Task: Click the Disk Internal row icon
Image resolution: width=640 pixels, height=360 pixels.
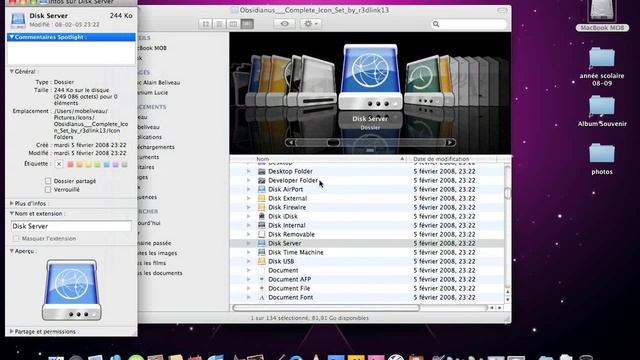Action: point(262,225)
